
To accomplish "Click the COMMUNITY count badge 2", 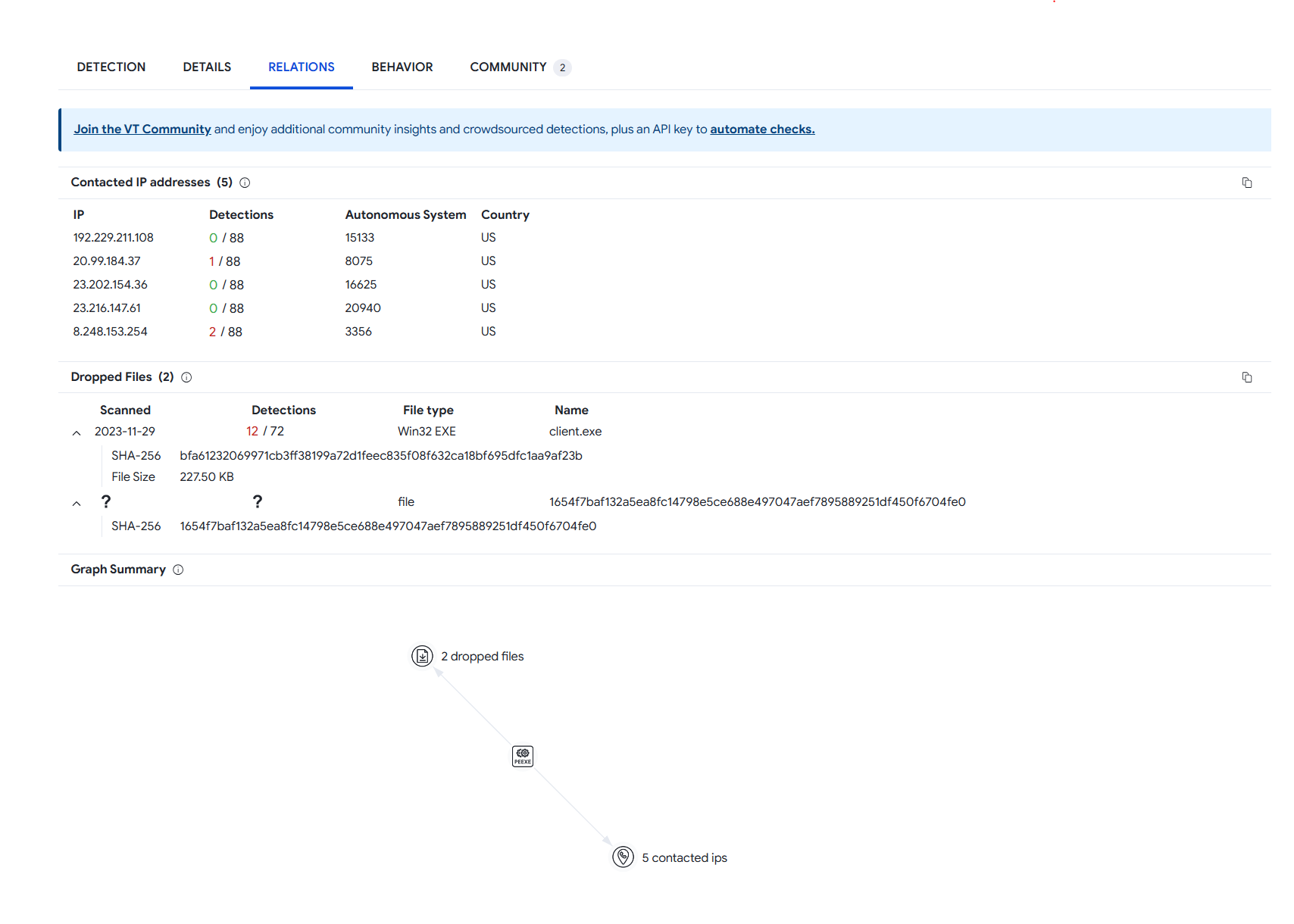I will pos(562,67).
